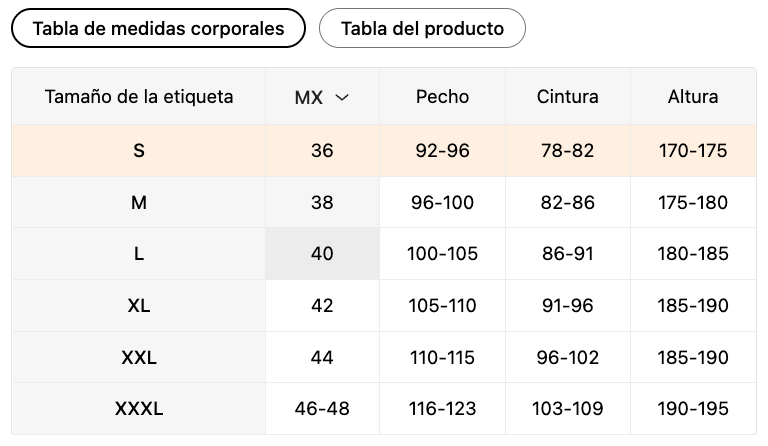Viewport: 768px width, 446px height.
Task: Expand the MX region dropdown chevron
Action: pos(342,97)
